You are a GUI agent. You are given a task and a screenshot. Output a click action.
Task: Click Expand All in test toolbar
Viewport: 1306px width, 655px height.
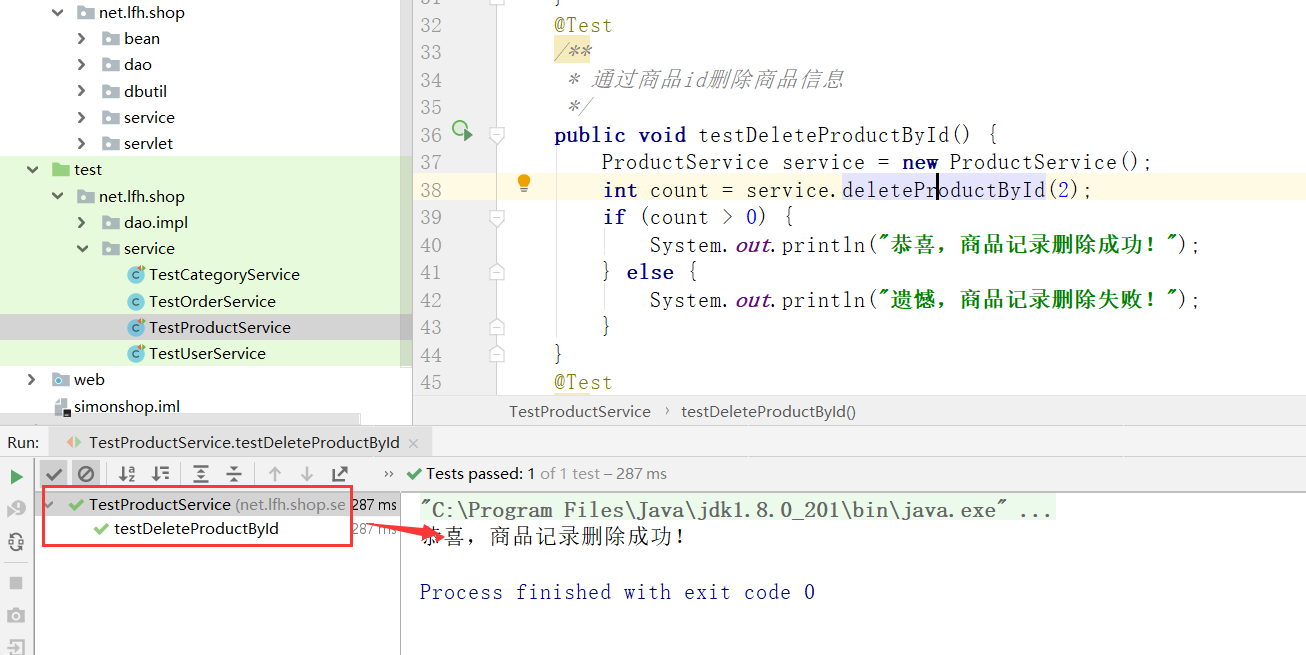coord(201,473)
